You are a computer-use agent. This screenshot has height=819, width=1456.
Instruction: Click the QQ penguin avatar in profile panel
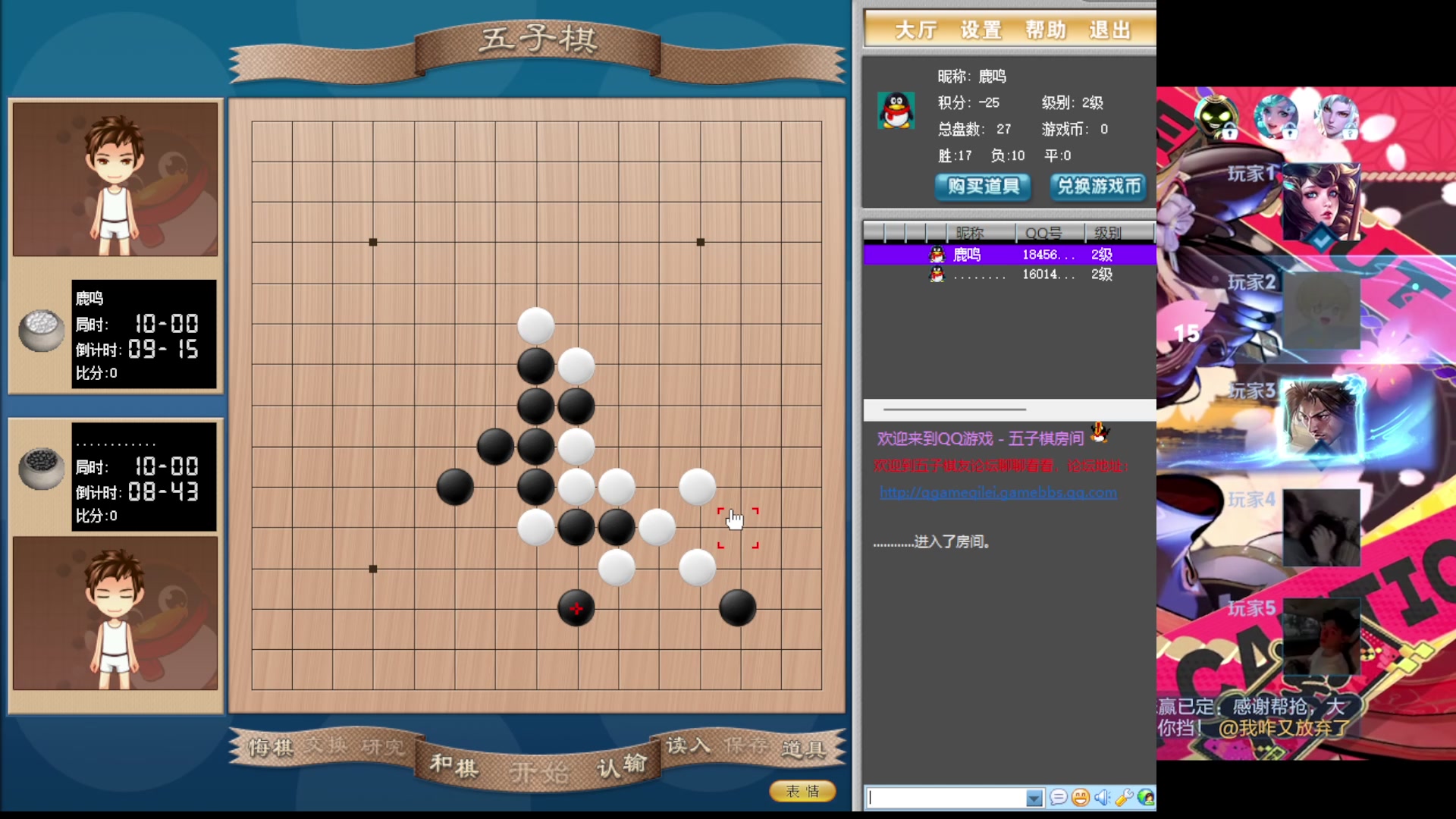896,111
